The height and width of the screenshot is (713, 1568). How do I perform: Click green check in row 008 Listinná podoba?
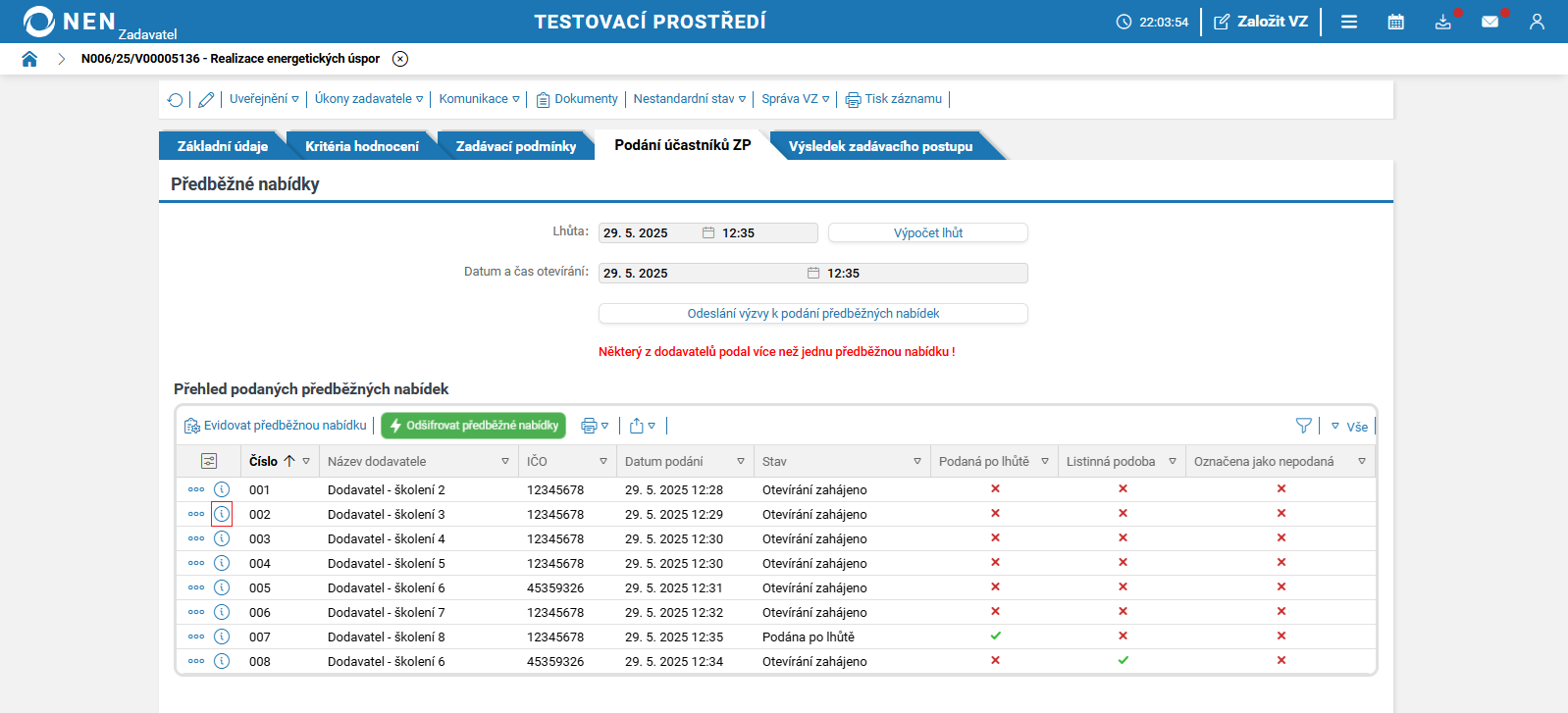[x=1123, y=660]
